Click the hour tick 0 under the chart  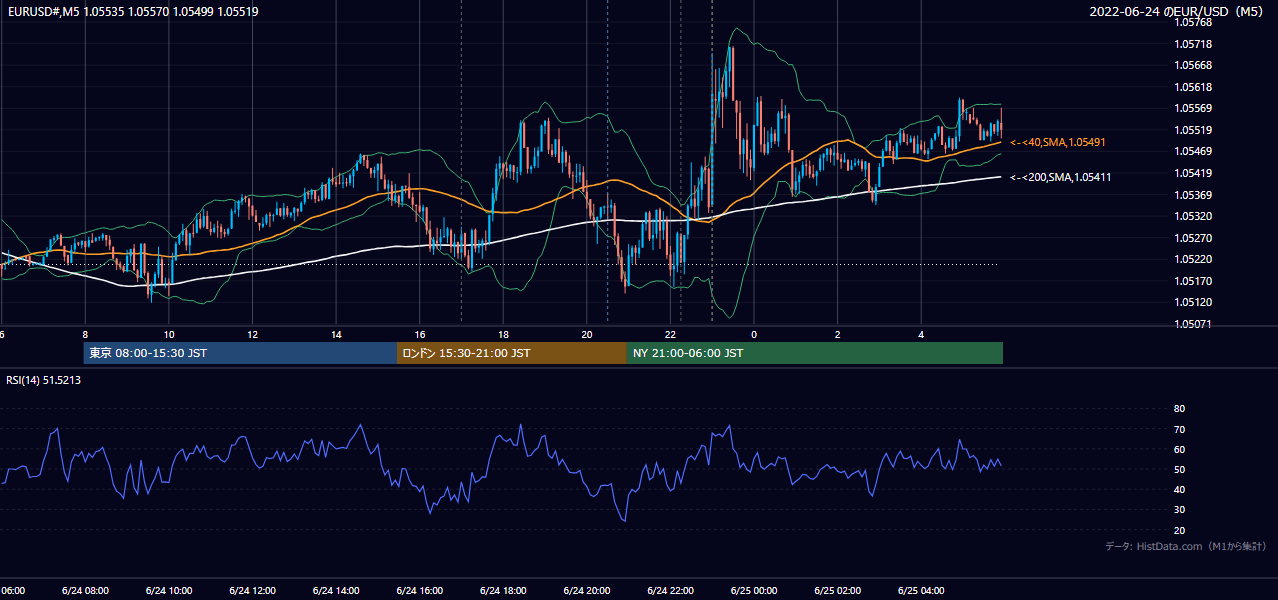tap(754, 334)
